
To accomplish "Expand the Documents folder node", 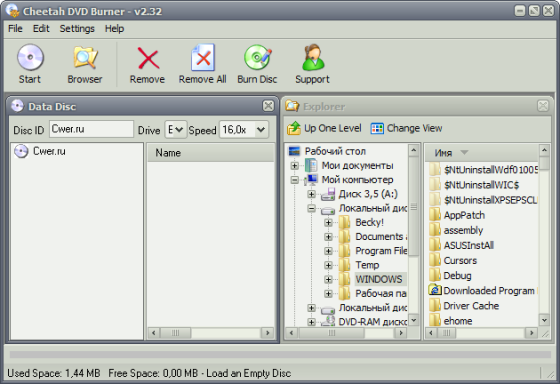I will tap(328, 237).
